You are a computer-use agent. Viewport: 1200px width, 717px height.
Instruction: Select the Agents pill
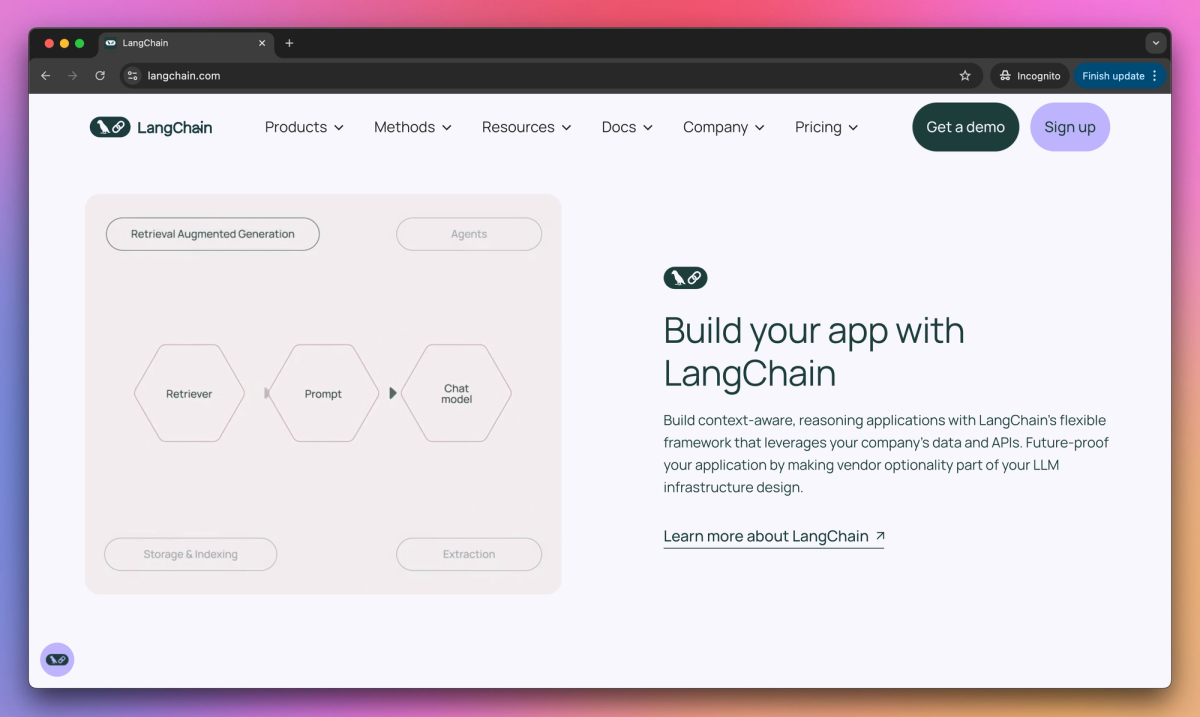(x=469, y=234)
